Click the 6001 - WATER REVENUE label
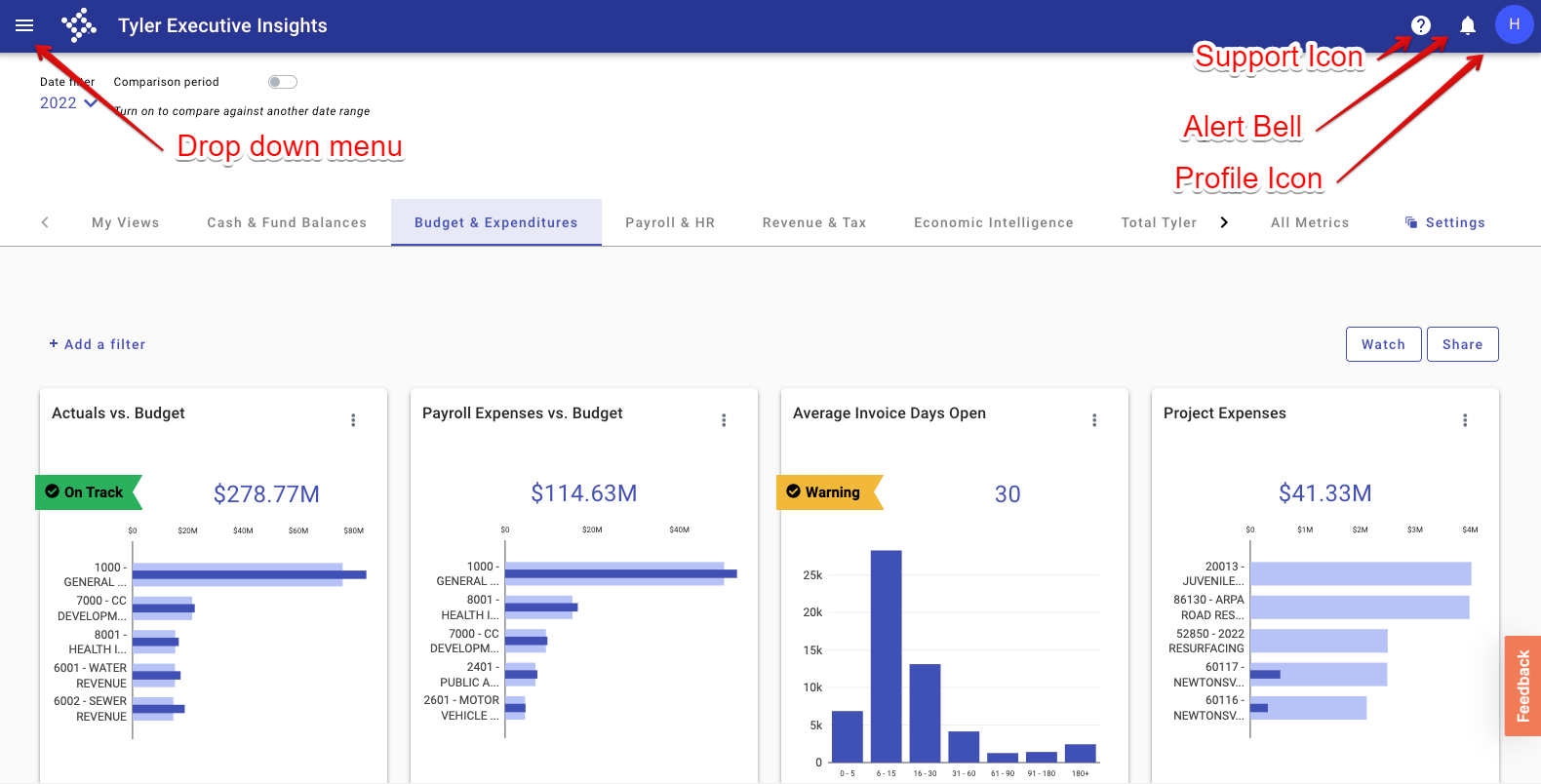Screen dimensions: 1541x784 90,676
